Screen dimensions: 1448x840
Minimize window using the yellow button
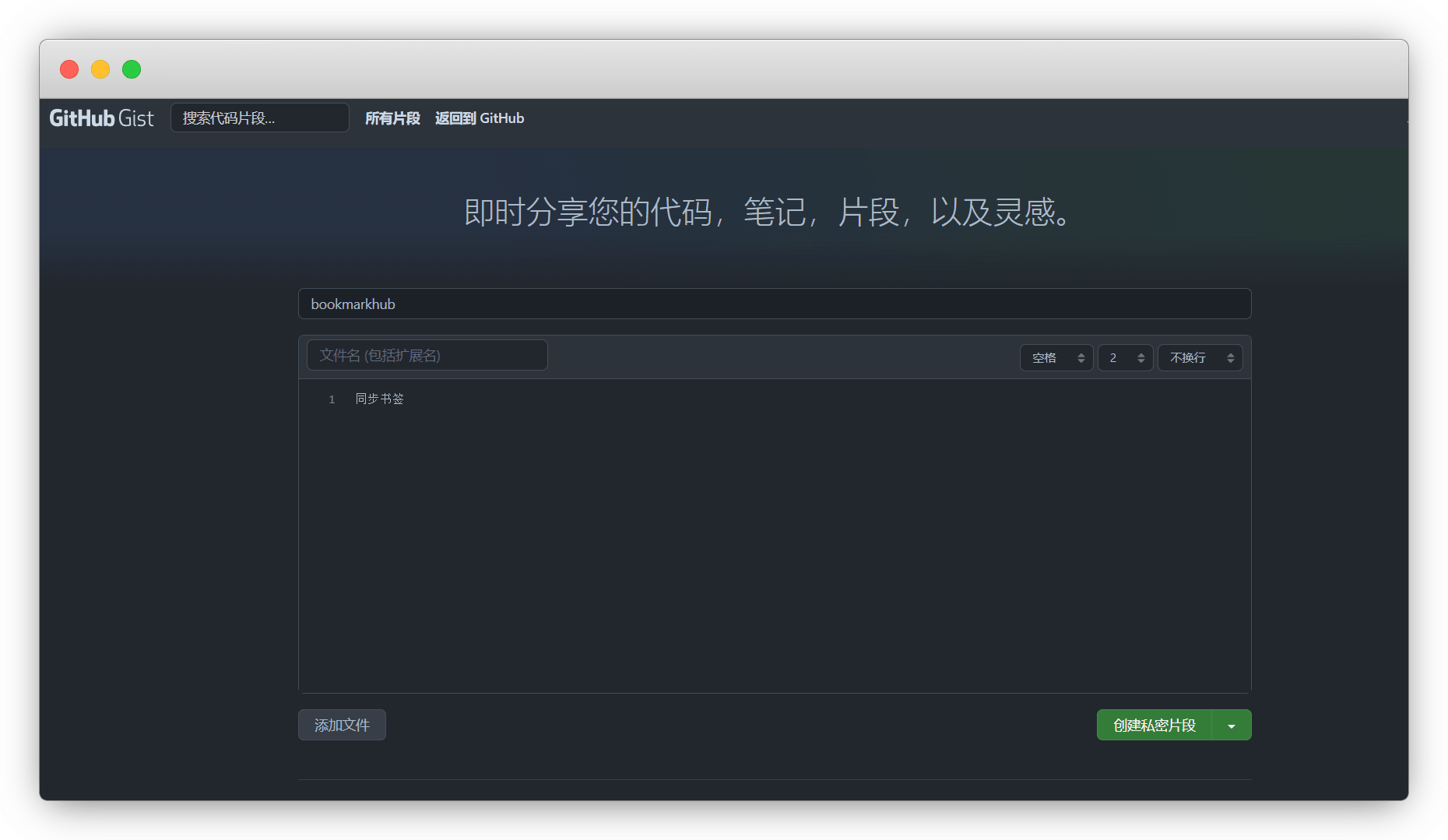[x=100, y=69]
